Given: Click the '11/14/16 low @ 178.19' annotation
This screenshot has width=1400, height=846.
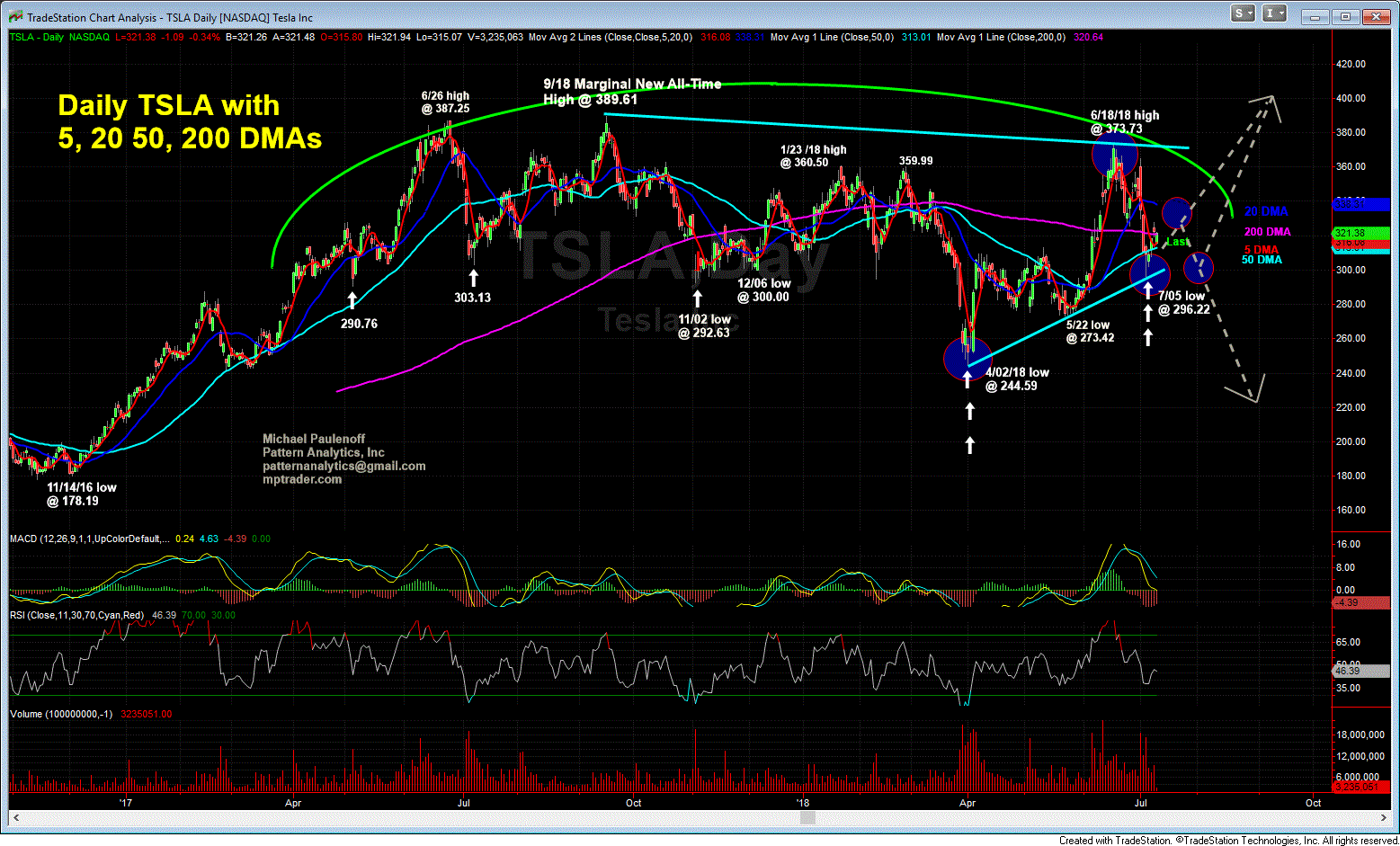Looking at the screenshot, I should pyautogui.click(x=82, y=494).
